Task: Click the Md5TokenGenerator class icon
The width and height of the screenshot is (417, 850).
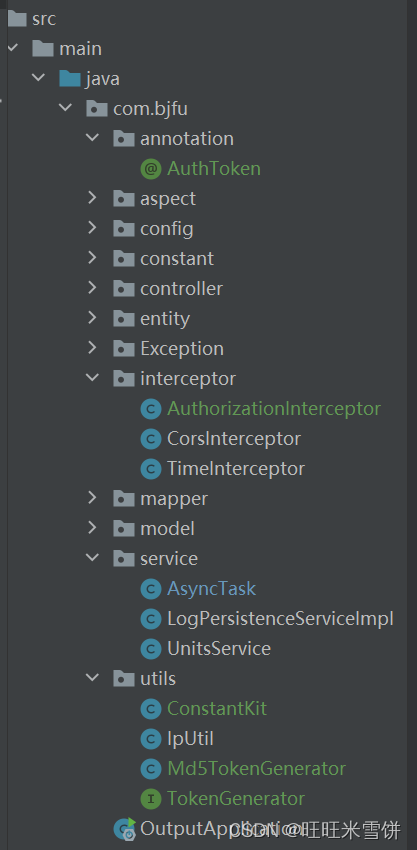Action: pyautogui.click(x=151, y=769)
